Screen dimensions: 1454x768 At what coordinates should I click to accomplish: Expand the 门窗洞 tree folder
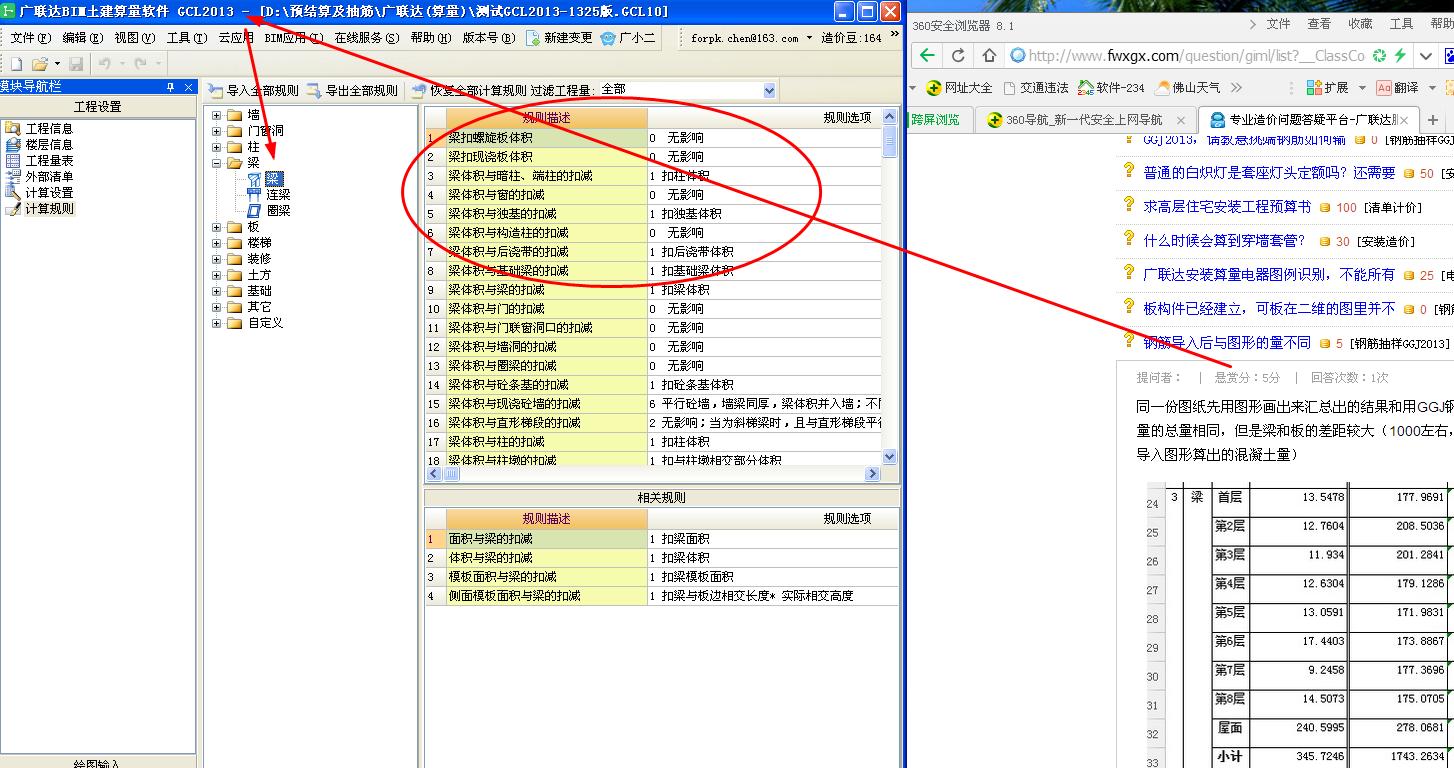point(216,131)
